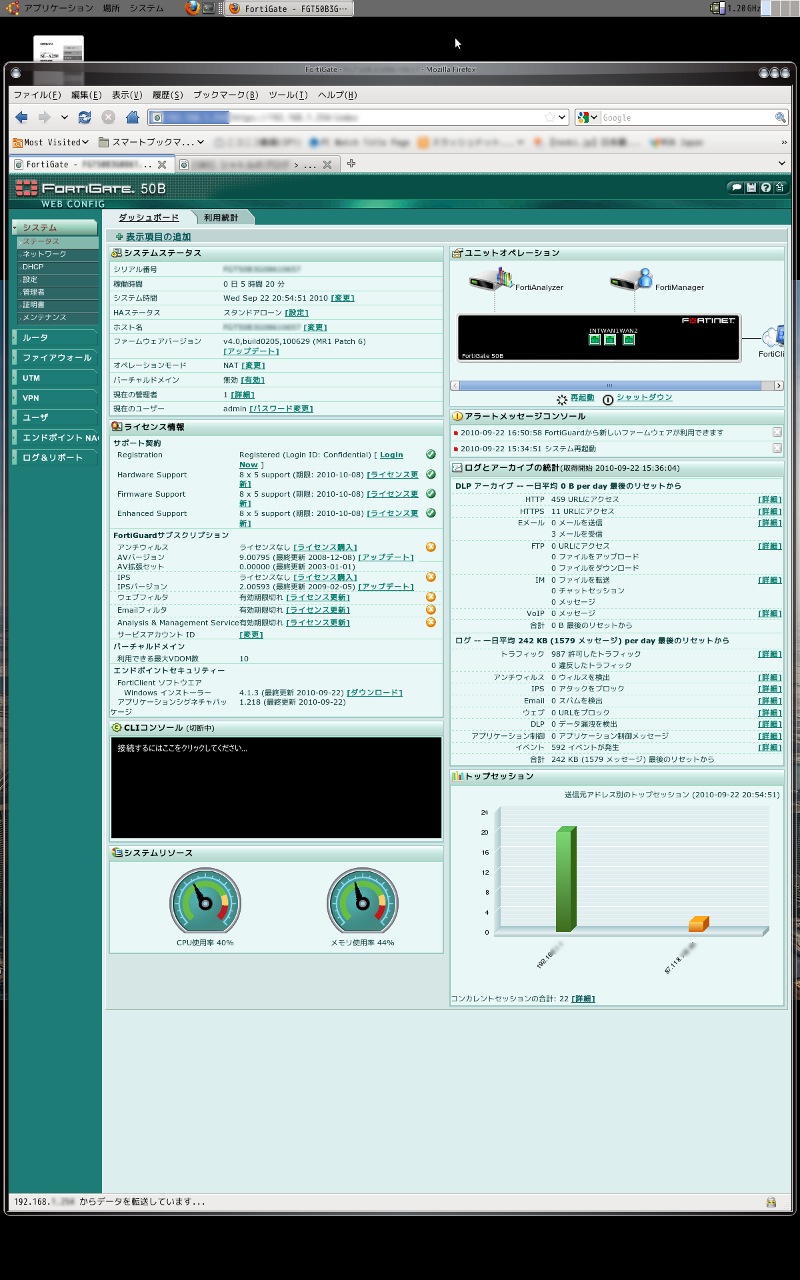Click the reboot (再起動) icon
Image resolution: width=800 pixels, height=1280 pixels.
[x=562, y=399]
